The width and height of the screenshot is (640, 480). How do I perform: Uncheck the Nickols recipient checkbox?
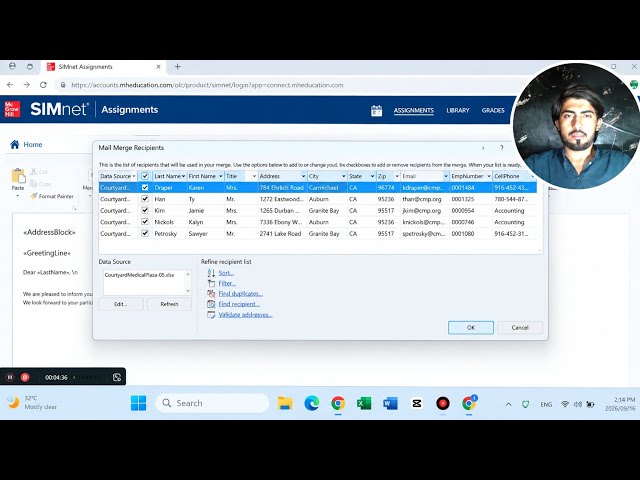tap(145, 222)
